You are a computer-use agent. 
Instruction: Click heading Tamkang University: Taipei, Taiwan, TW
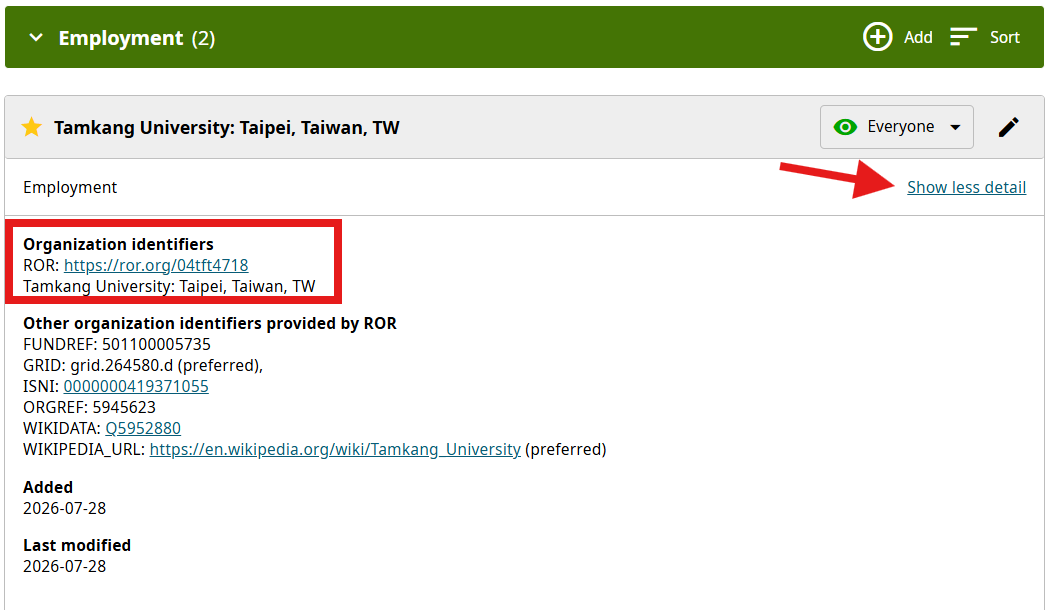(x=227, y=128)
